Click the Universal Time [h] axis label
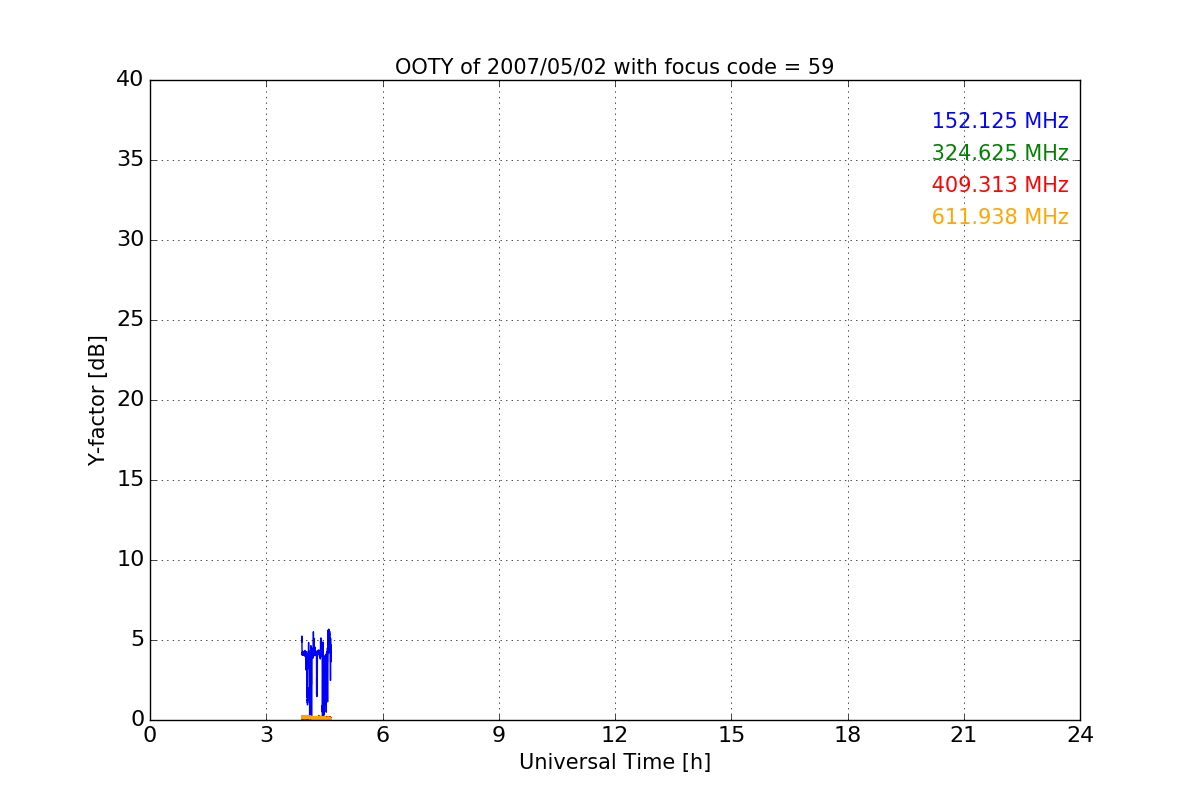This screenshot has height=800, width=1200. pos(614,762)
